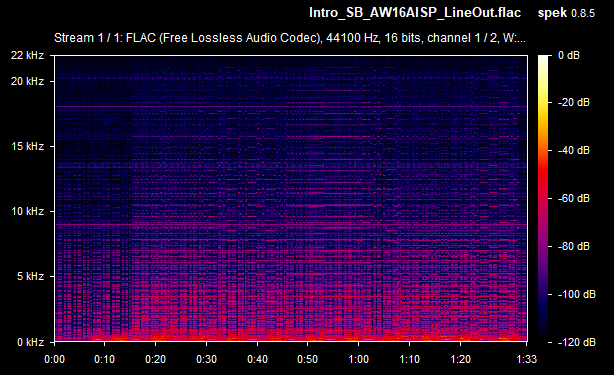Image resolution: width=614 pixels, height=375 pixels.
Task: Click the 5 kHz frequency axis label
Action: click(x=30, y=276)
